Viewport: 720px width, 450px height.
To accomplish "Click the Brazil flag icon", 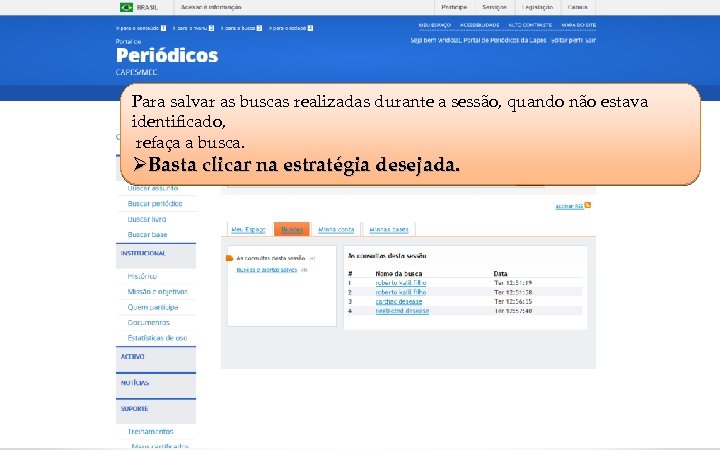I will [126, 7].
